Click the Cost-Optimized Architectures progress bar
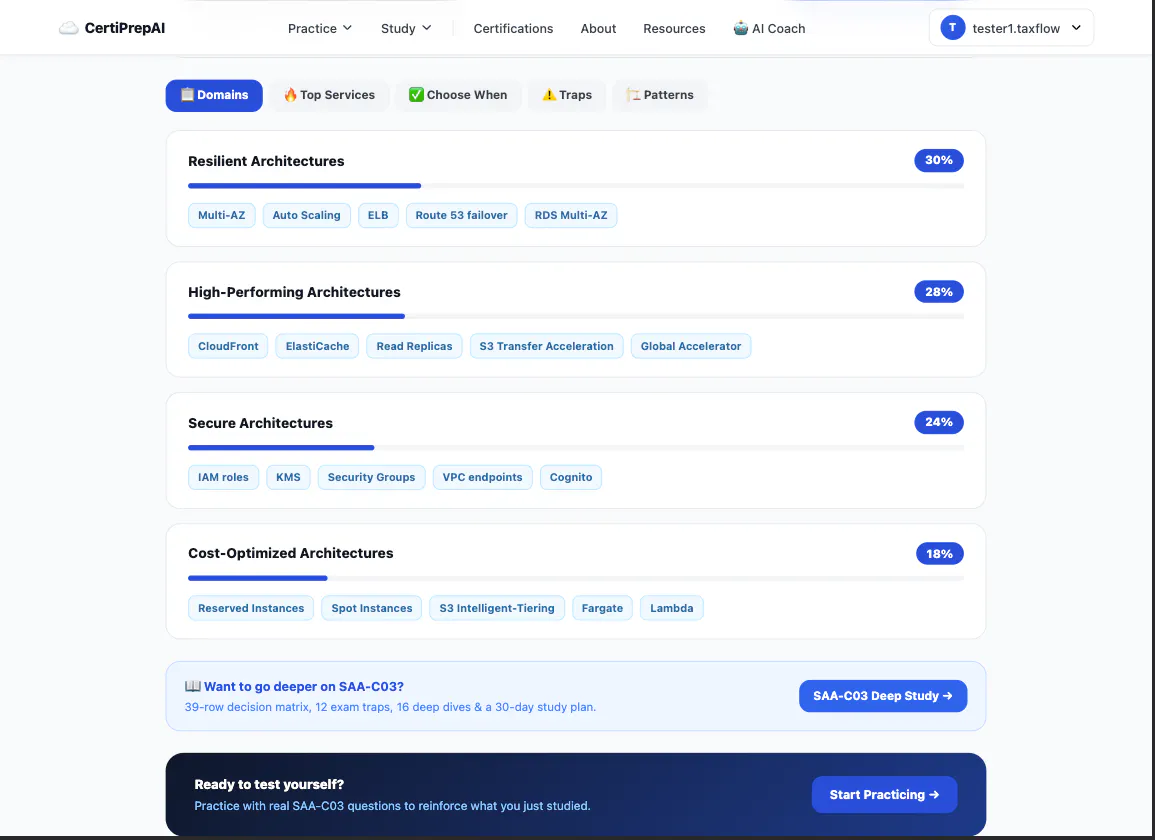This screenshot has height=840, width=1155. pos(575,578)
